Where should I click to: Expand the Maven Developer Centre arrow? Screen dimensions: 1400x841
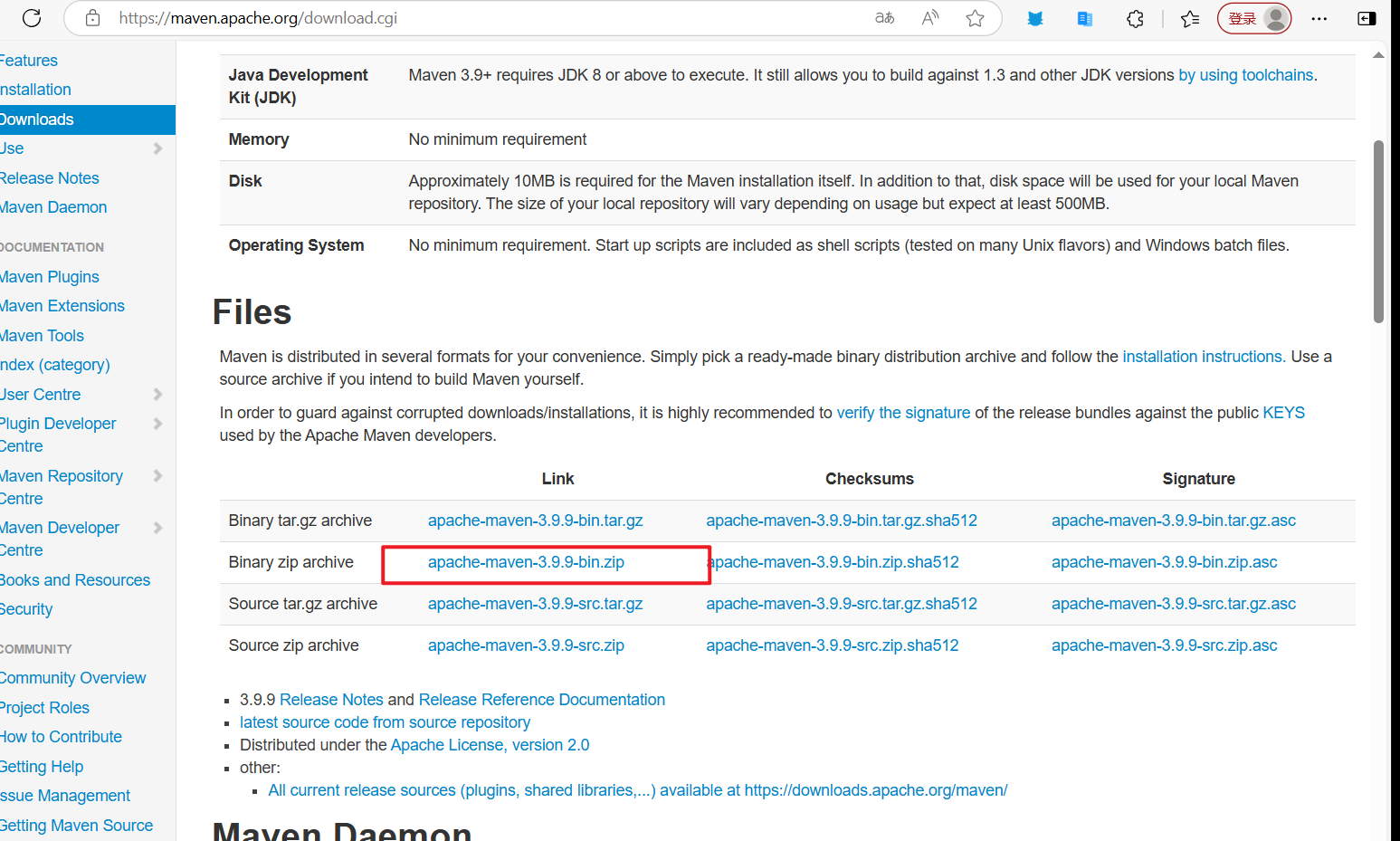[x=157, y=528]
